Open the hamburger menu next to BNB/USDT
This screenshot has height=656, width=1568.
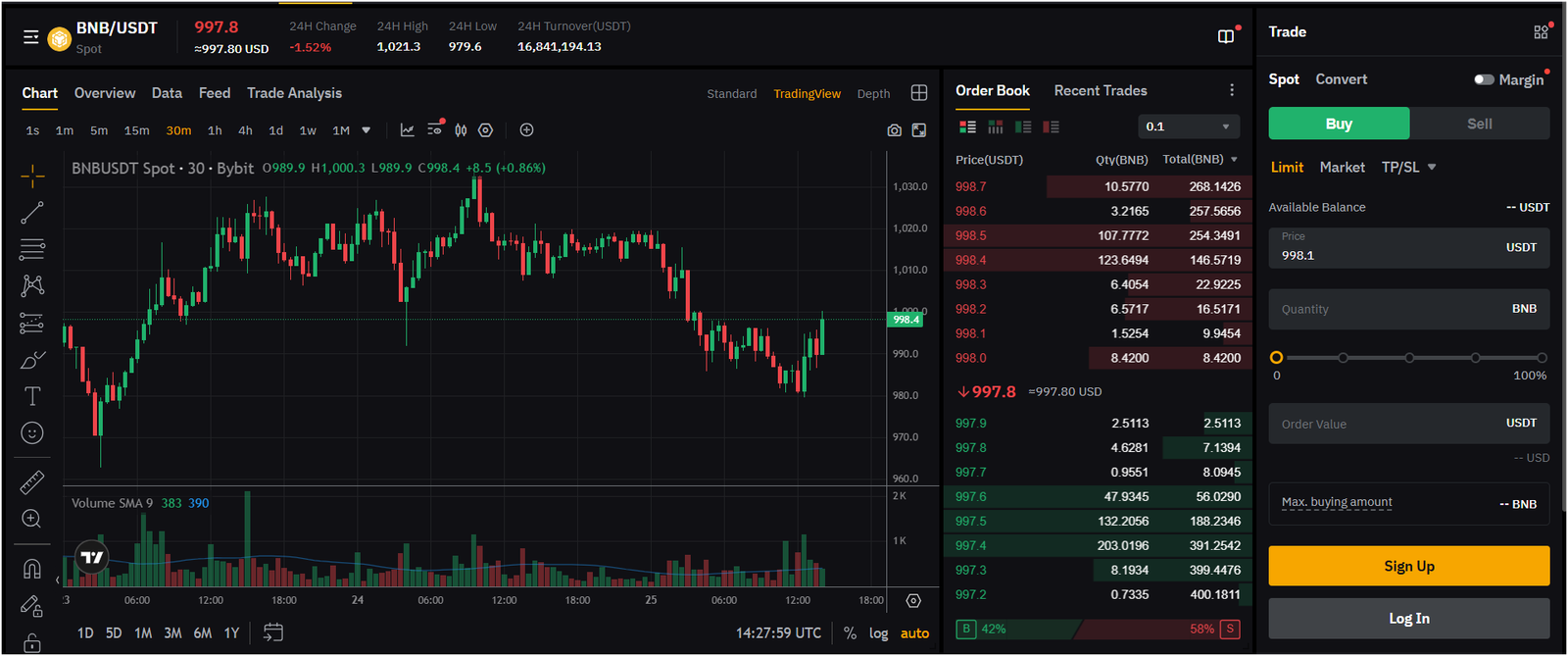pos(31,37)
